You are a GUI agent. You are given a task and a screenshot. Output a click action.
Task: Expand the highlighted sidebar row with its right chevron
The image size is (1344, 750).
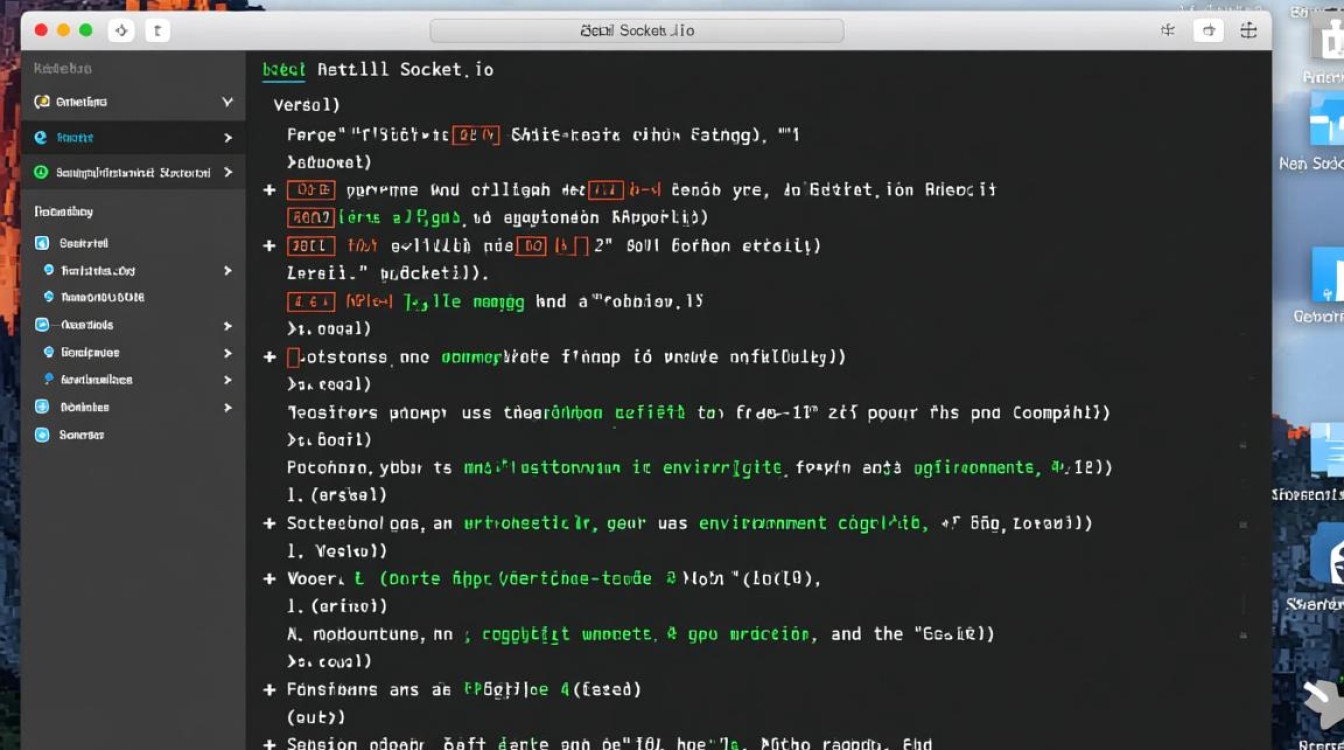(x=228, y=138)
